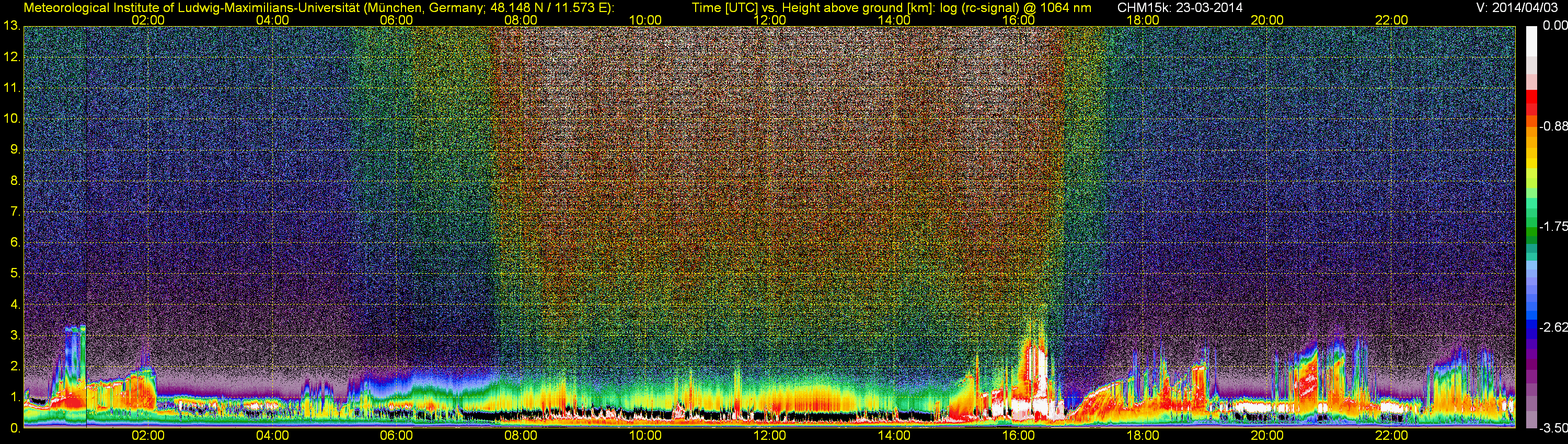Viewport: 1568px width, 444px height.
Task: Click the -2.62 value on the color scale
Action: pyautogui.click(x=1553, y=327)
